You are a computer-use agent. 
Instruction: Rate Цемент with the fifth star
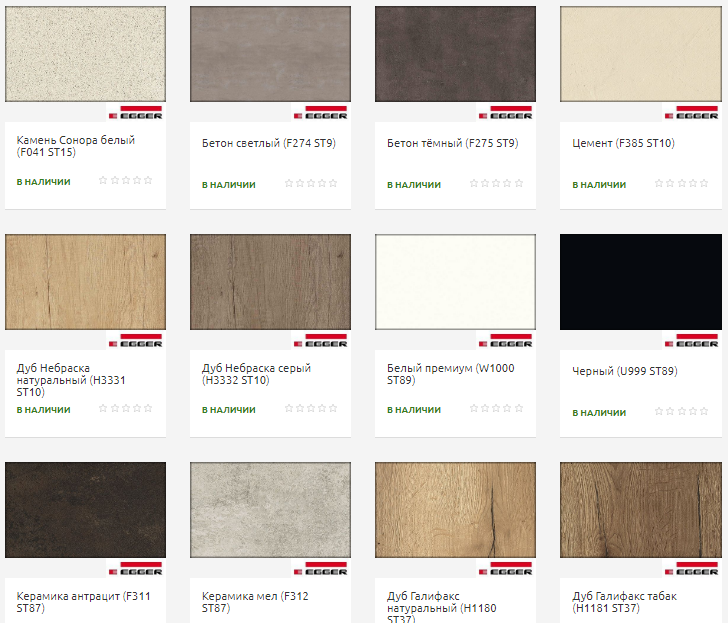704,184
